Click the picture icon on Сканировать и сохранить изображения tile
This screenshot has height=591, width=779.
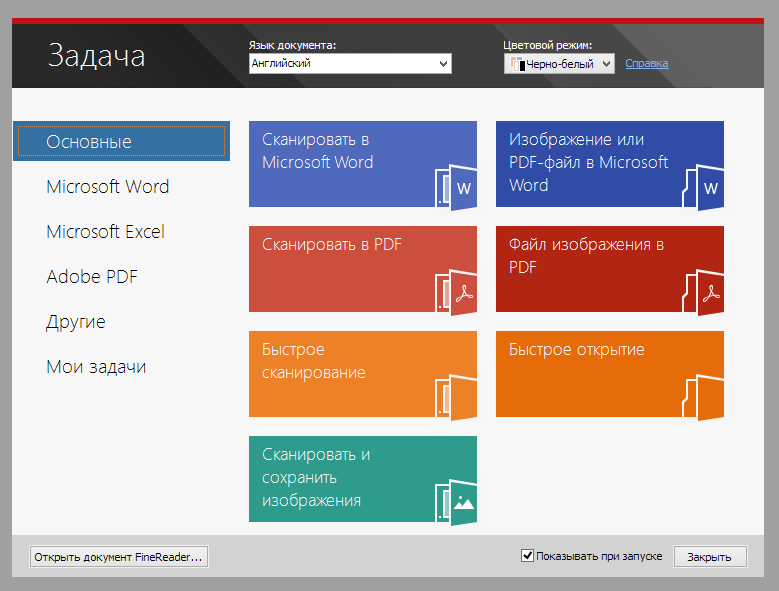[x=456, y=502]
